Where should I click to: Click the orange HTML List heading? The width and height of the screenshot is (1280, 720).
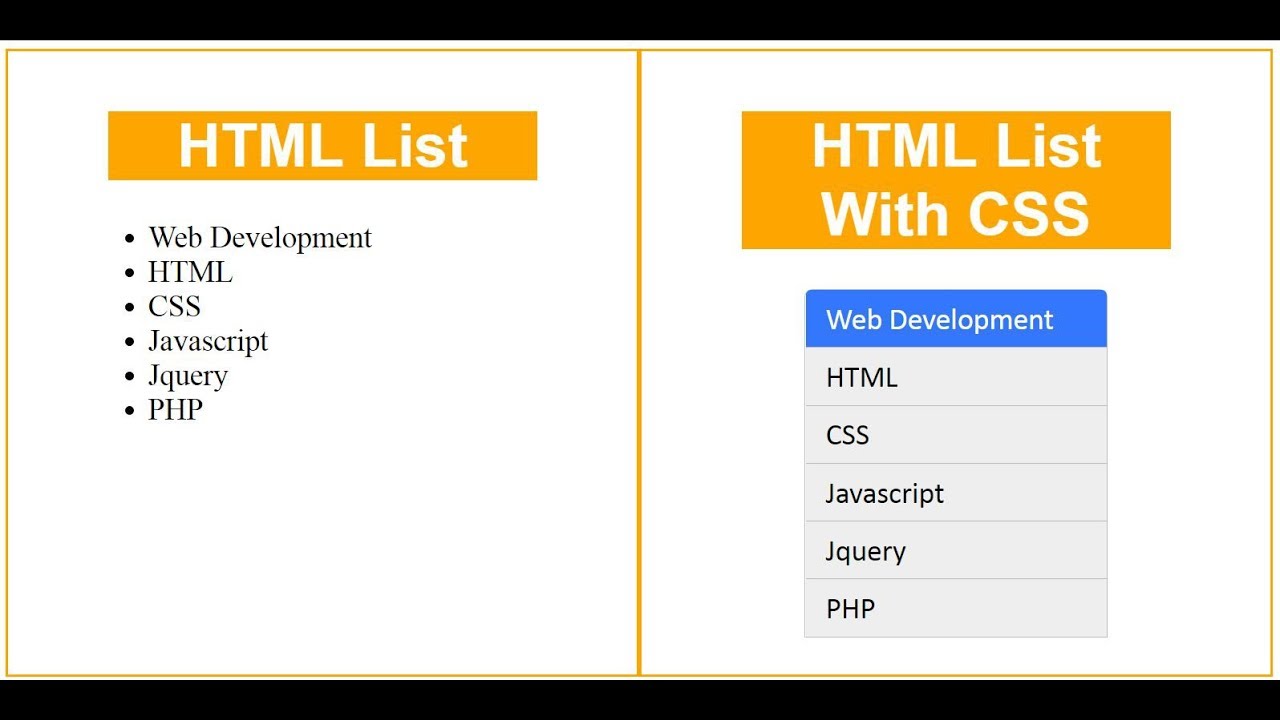point(322,146)
